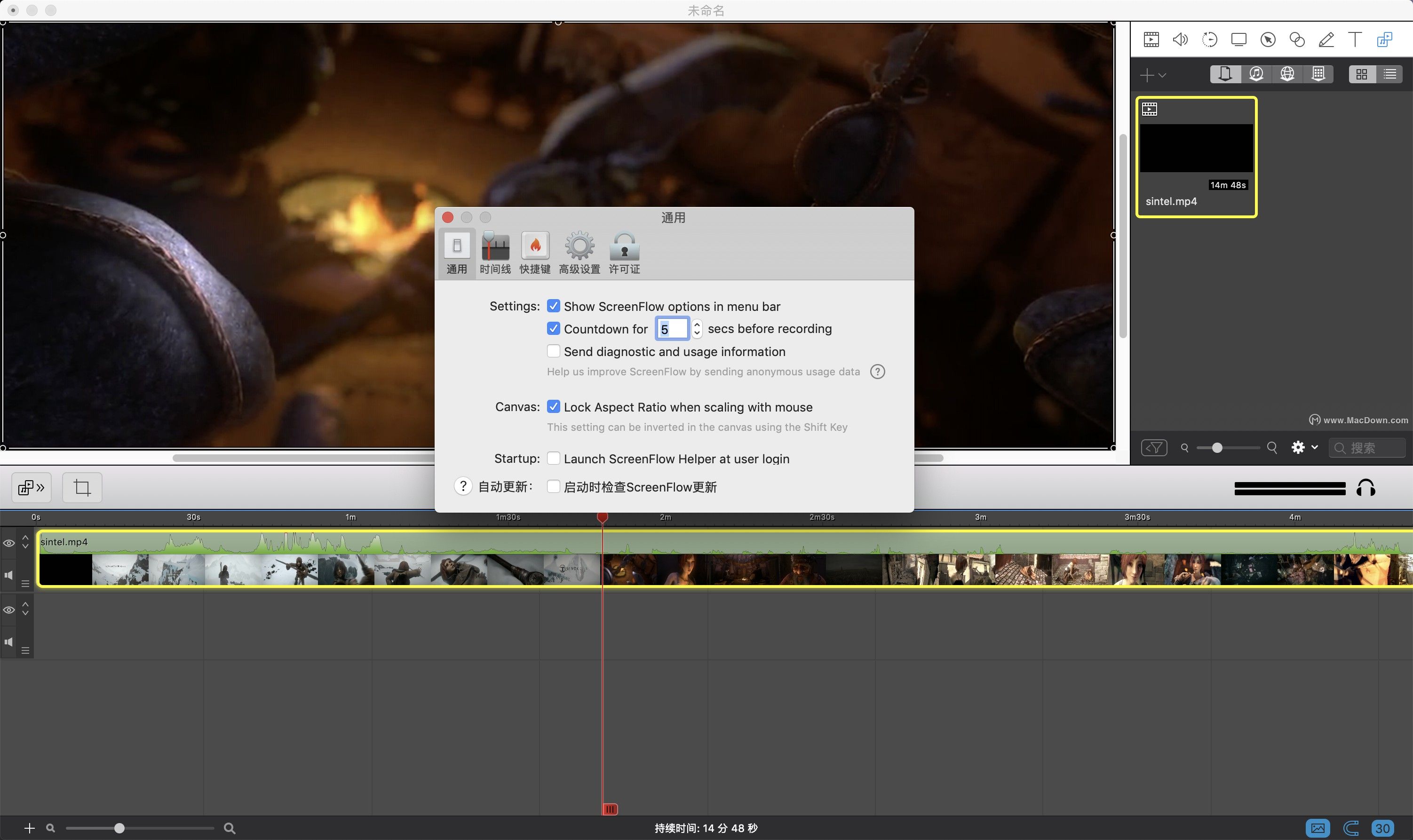Click the timeline zoom slider
1413x840 pixels.
(x=139, y=828)
